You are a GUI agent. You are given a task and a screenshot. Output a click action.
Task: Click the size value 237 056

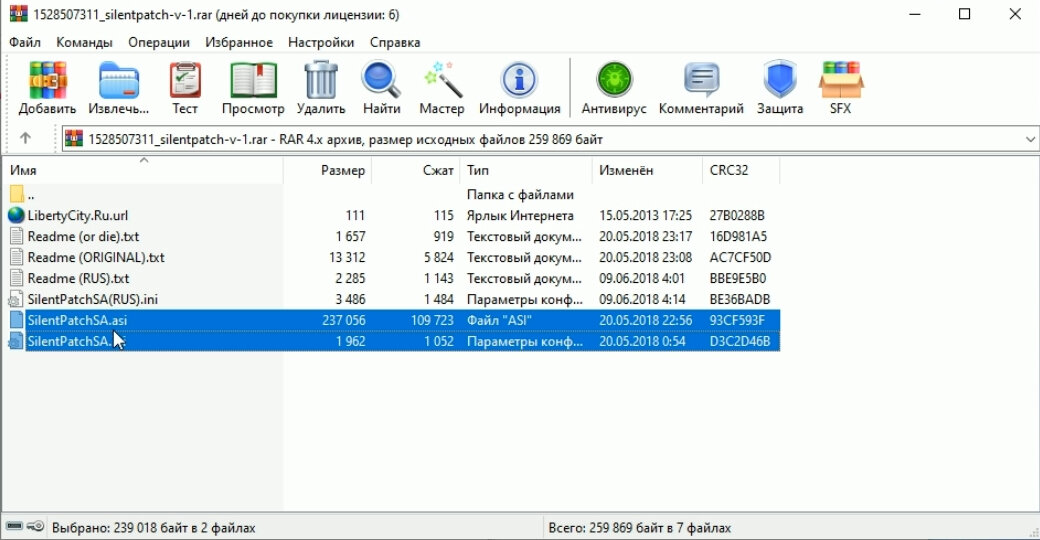[x=344, y=320]
